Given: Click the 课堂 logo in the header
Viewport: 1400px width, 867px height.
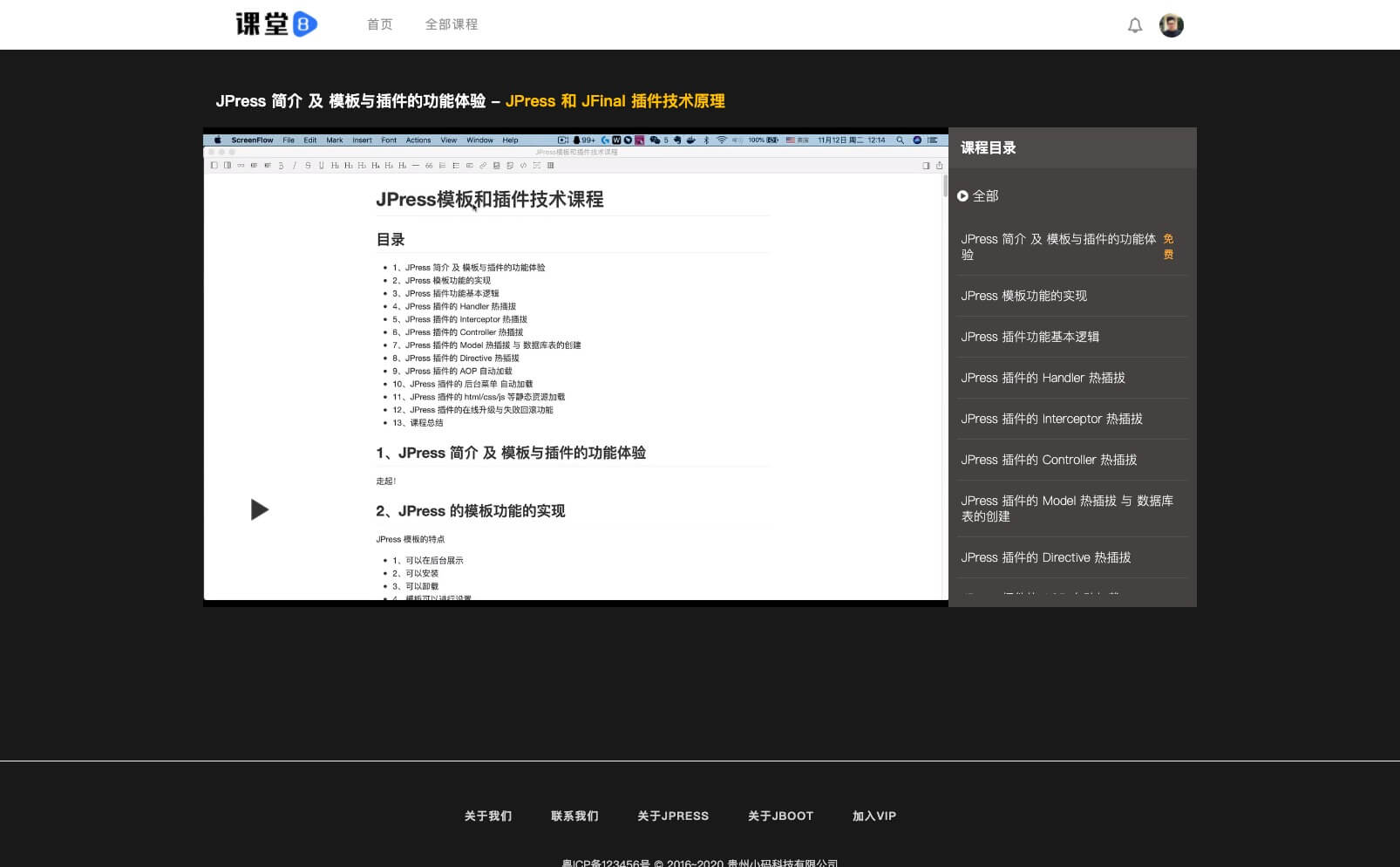Looking at the screenshot, I should click(x=276, y=24).
